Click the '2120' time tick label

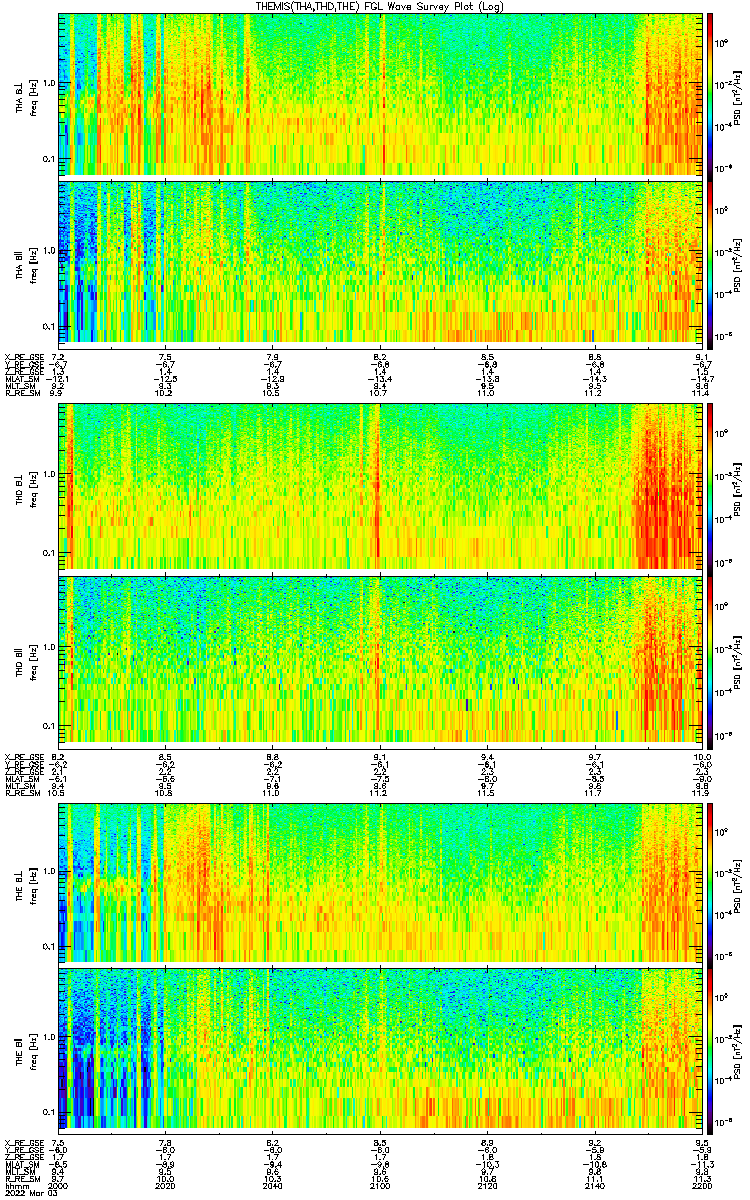coord(487,1187)
